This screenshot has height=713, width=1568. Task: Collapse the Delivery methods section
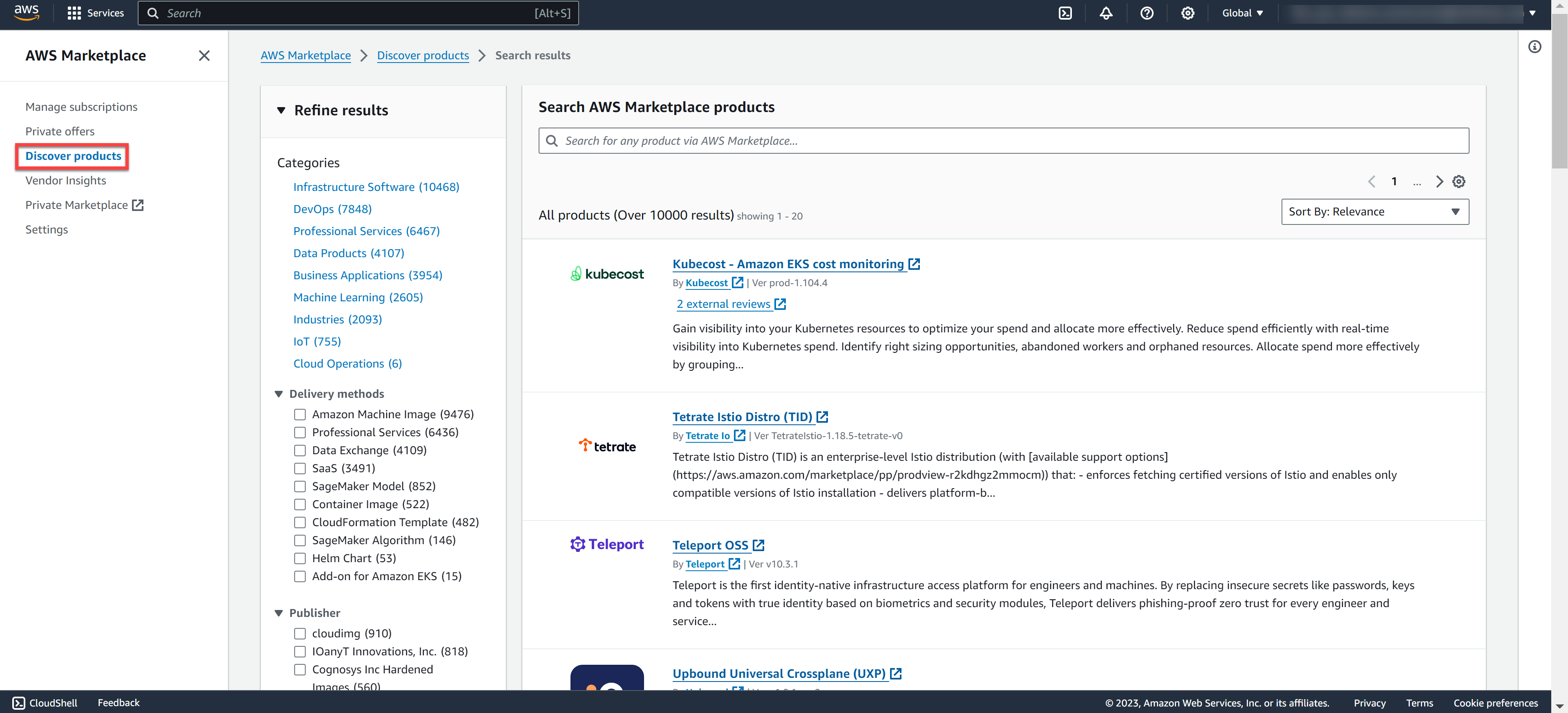tap(280, 393)
